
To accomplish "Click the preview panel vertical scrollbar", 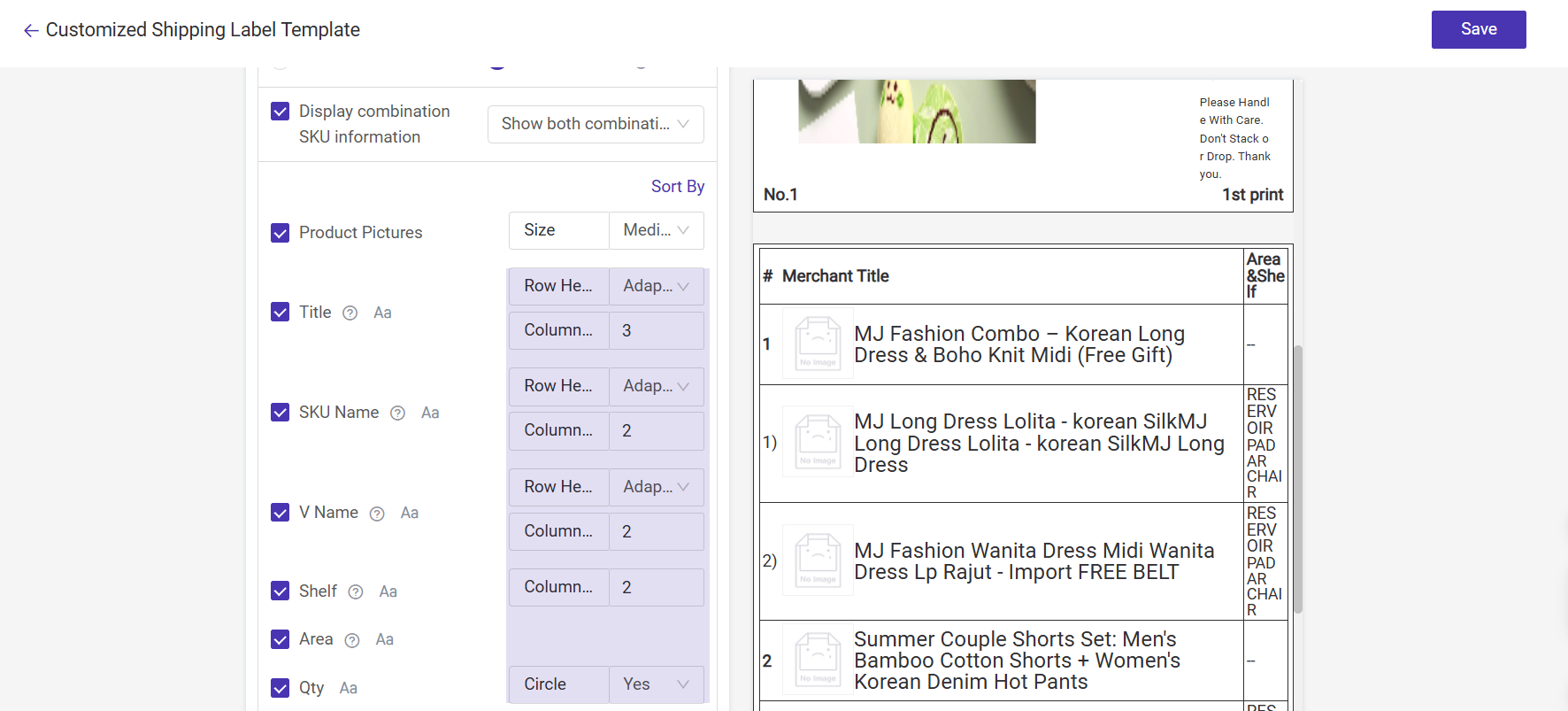I will pos(1298,478).
